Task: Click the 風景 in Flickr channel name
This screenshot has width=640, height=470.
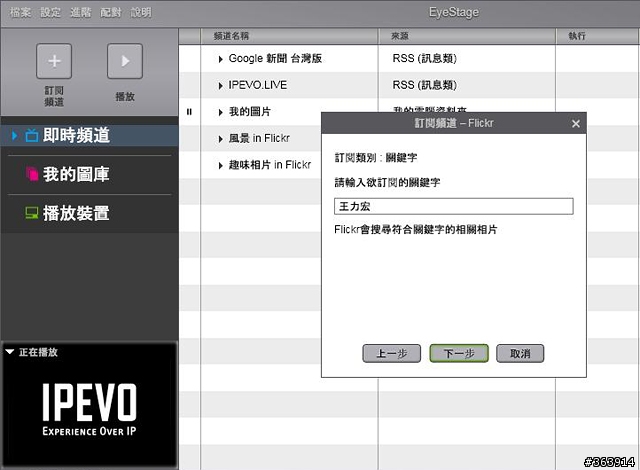Action: tap(259, 138)
